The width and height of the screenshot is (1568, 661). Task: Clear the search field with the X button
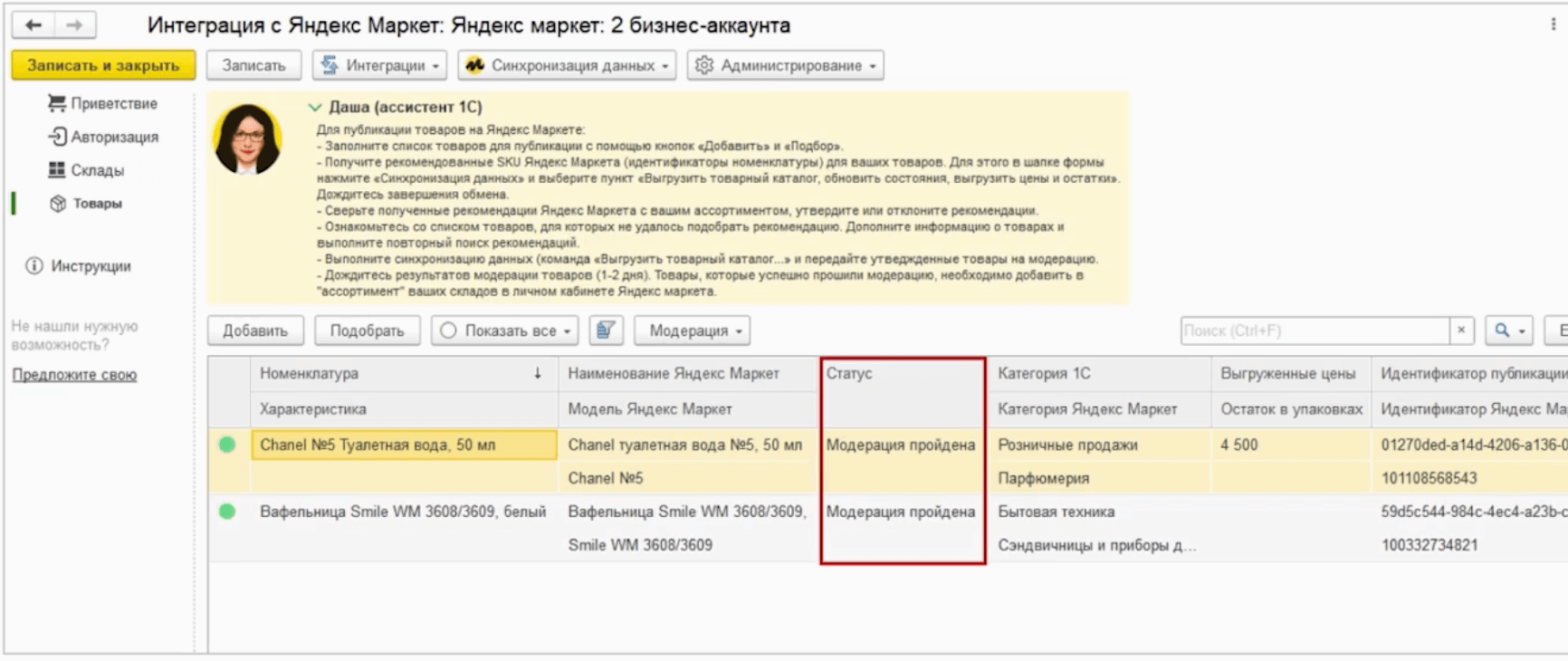click(1461, 330)
